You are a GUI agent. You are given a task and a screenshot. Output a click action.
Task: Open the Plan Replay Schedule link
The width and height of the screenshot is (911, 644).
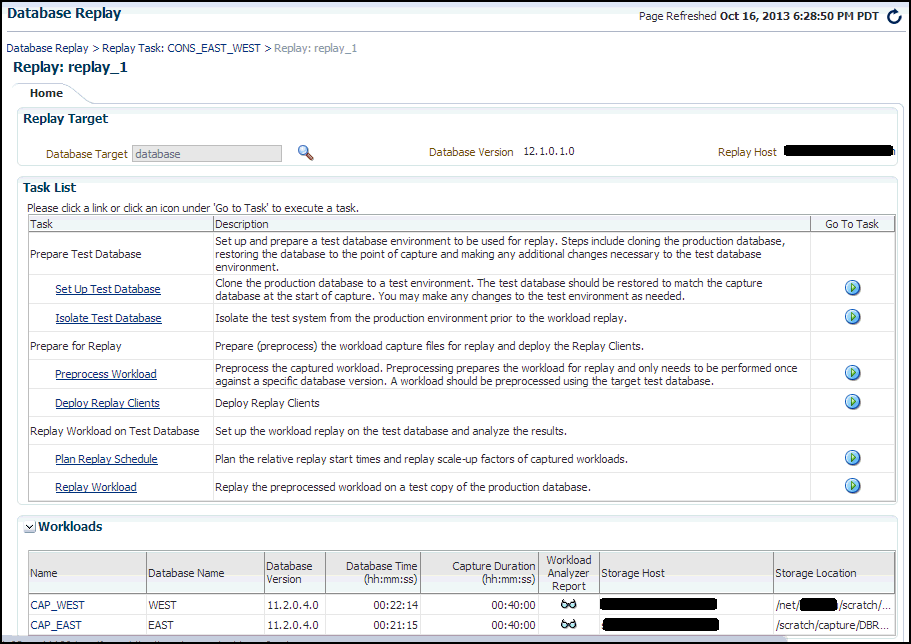106,458
